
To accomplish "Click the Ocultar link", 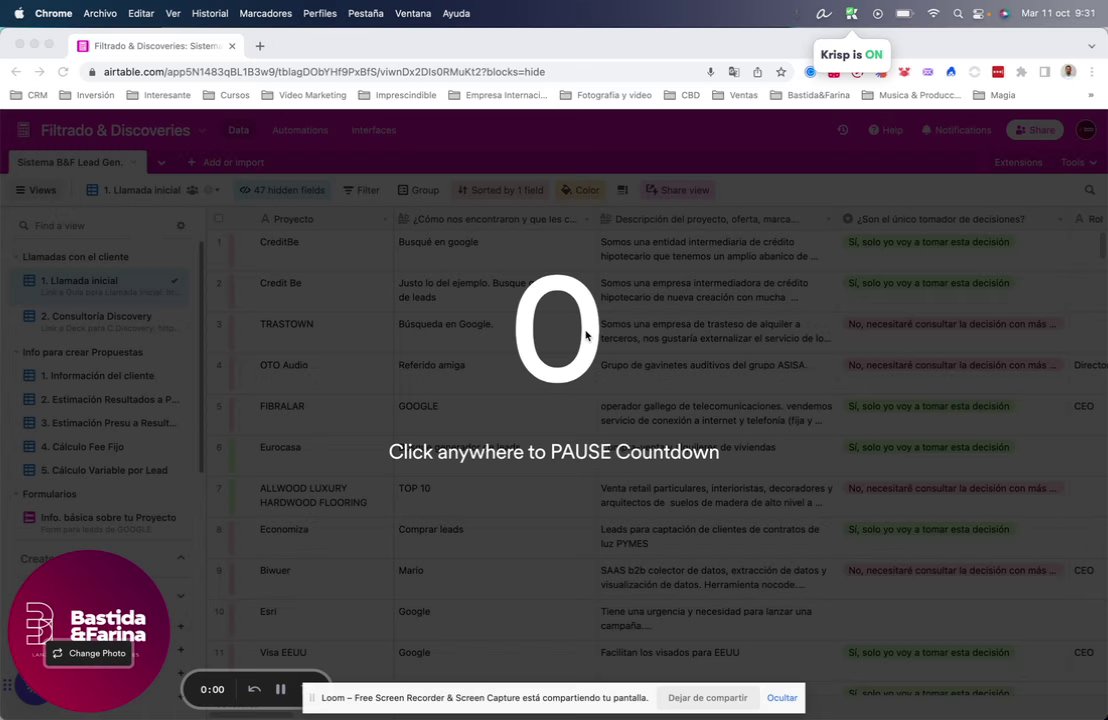I will click(782, 698).
